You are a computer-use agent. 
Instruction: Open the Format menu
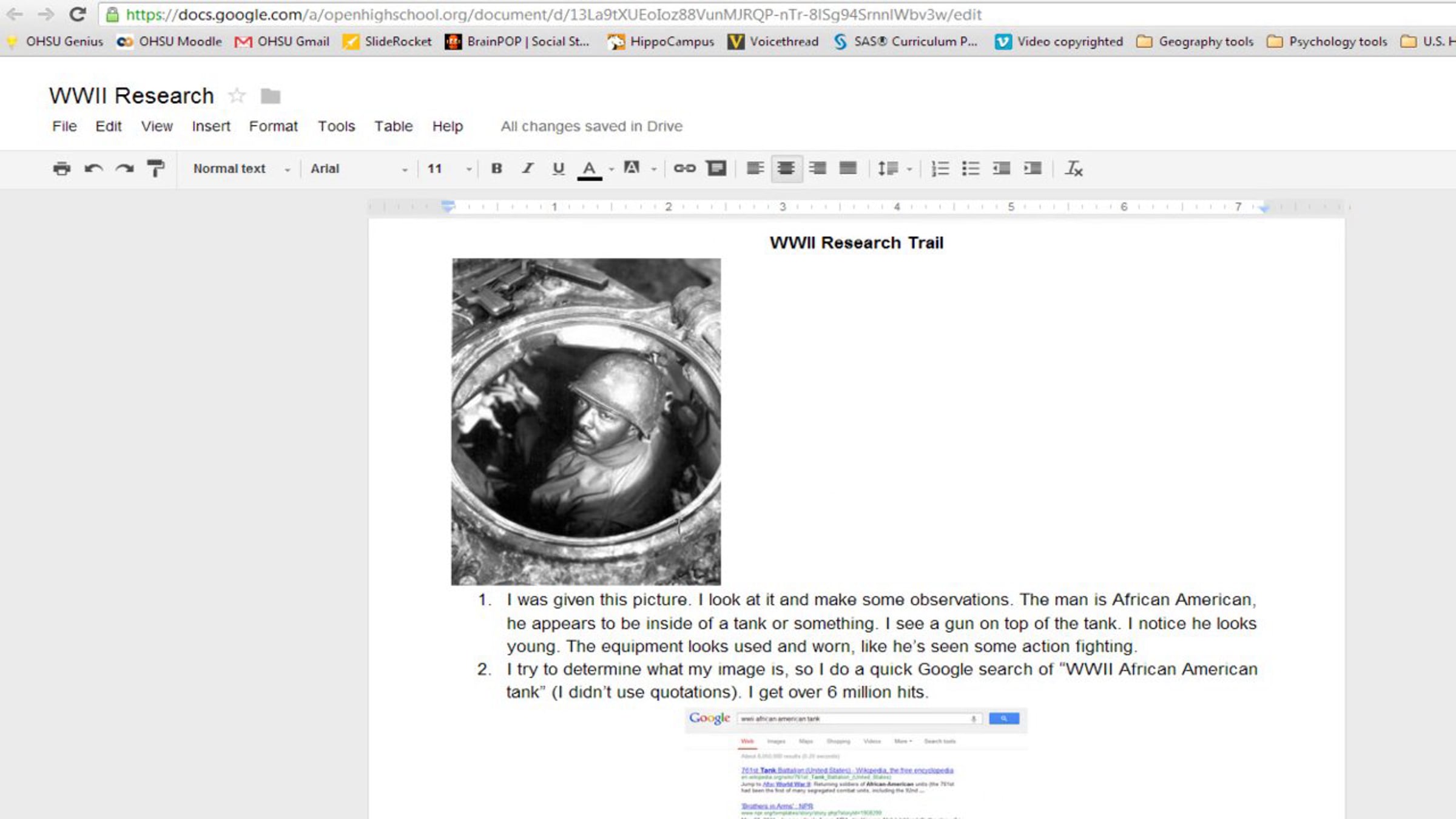click(273, 126)
